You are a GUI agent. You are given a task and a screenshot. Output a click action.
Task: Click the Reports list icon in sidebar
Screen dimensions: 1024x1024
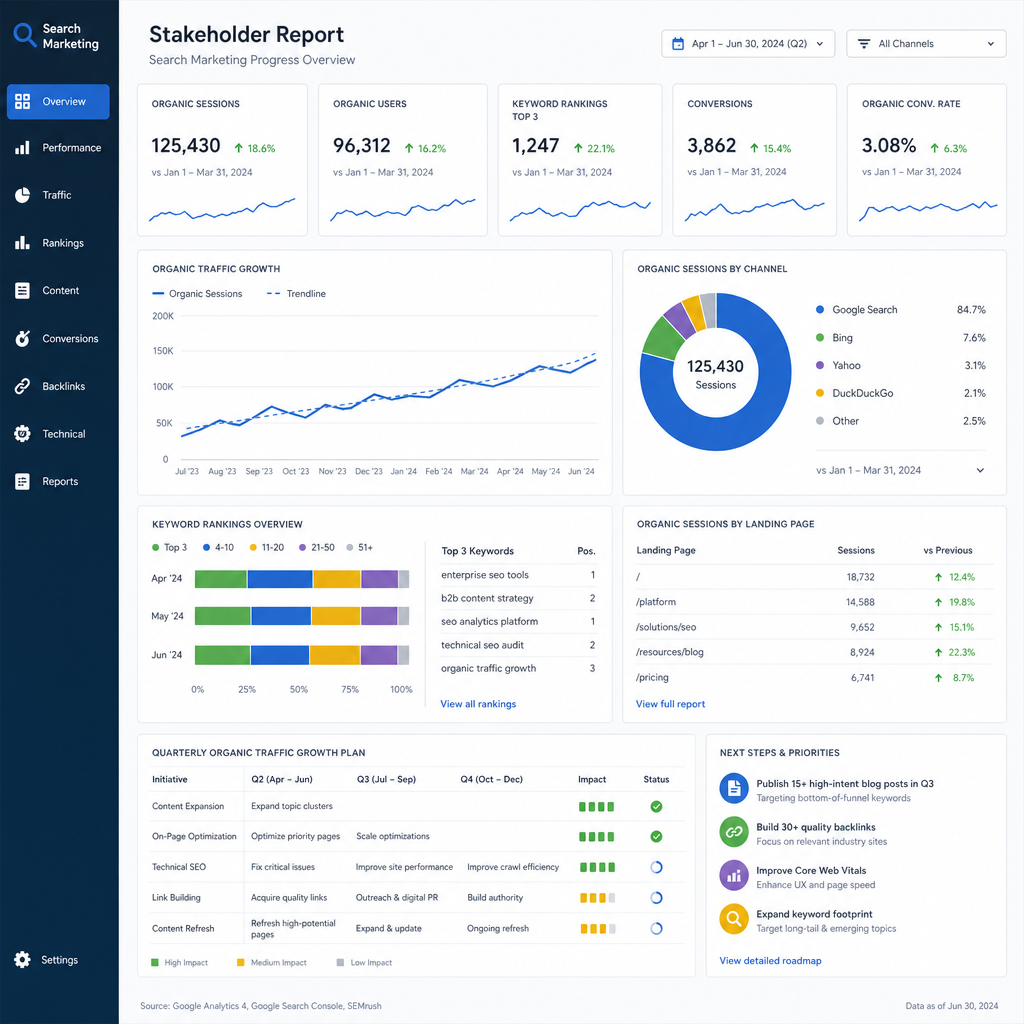click(x=22, y=481)
